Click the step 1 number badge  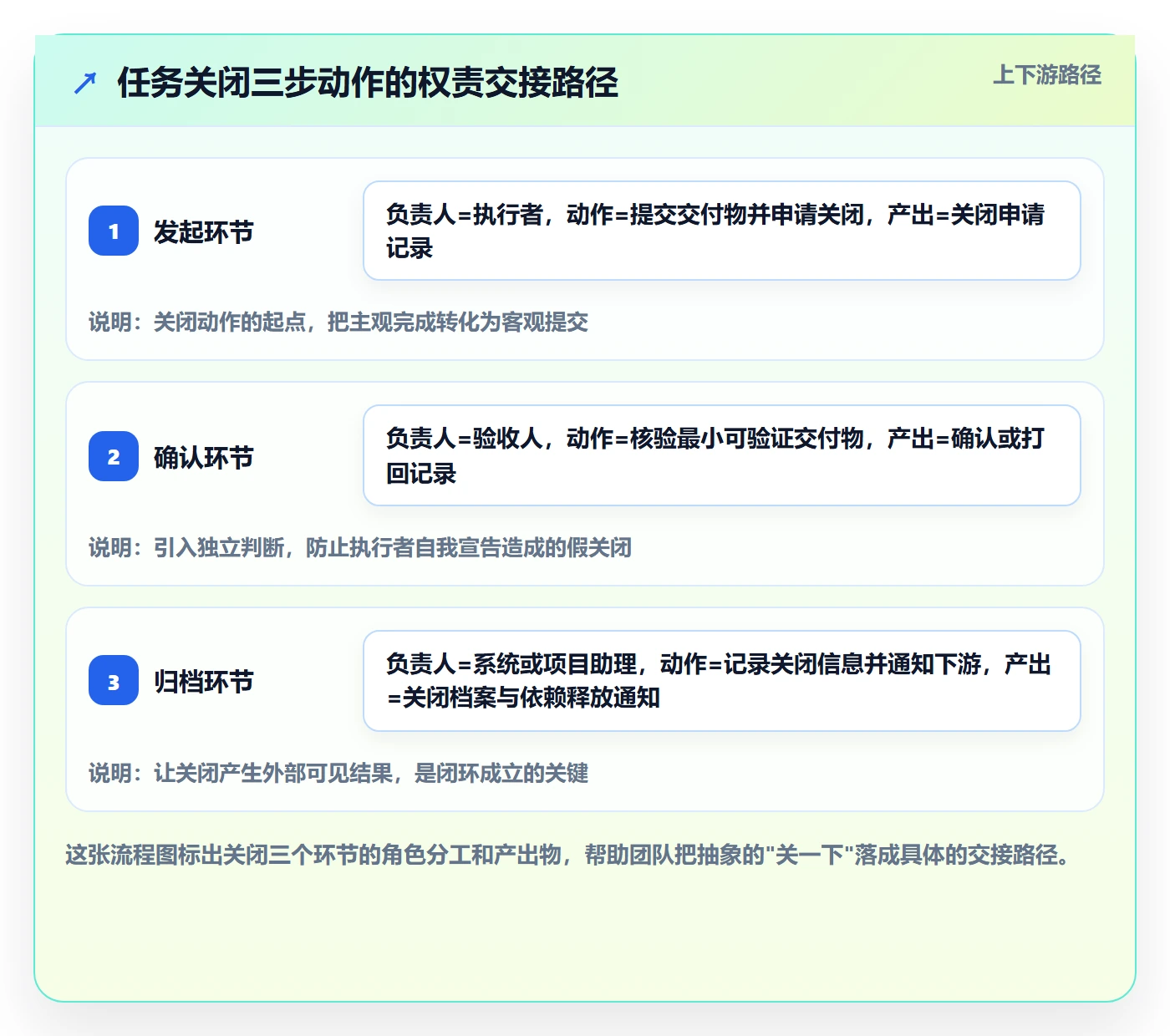point(114,231)
